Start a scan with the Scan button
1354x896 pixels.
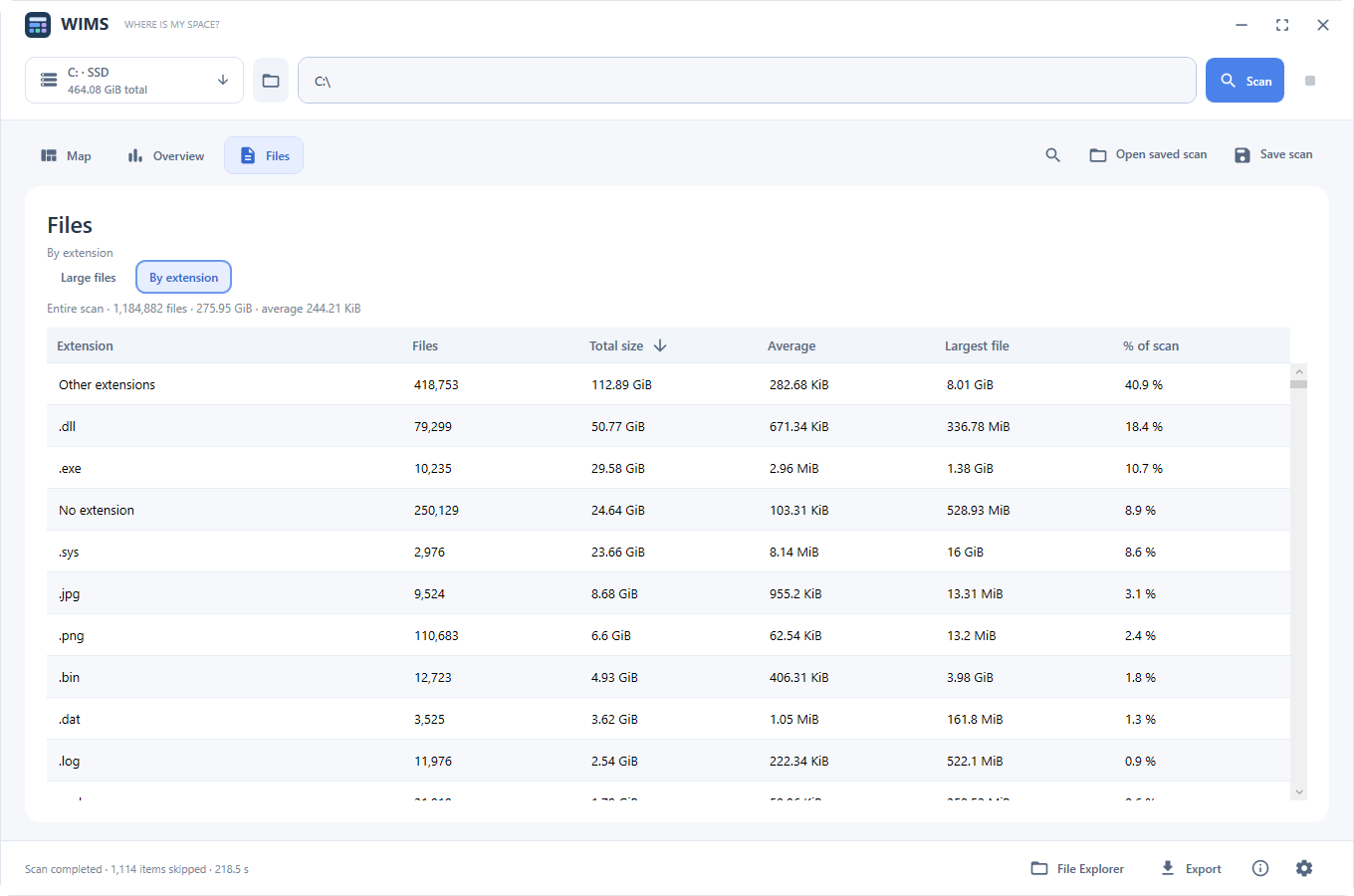(x=1244, y=81)
